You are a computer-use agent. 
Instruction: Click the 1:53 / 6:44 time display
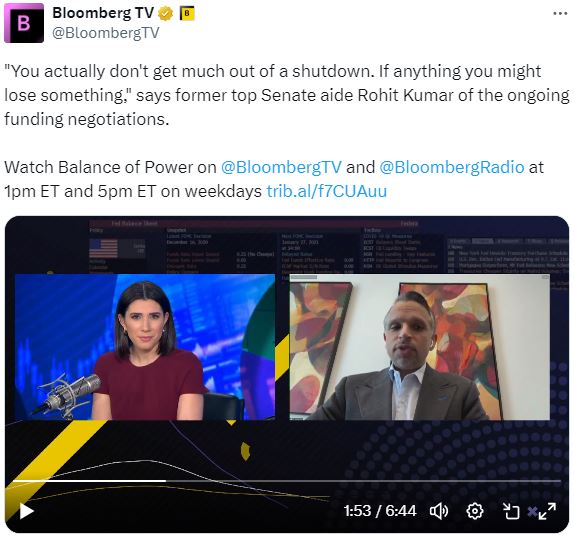point(380,511)
